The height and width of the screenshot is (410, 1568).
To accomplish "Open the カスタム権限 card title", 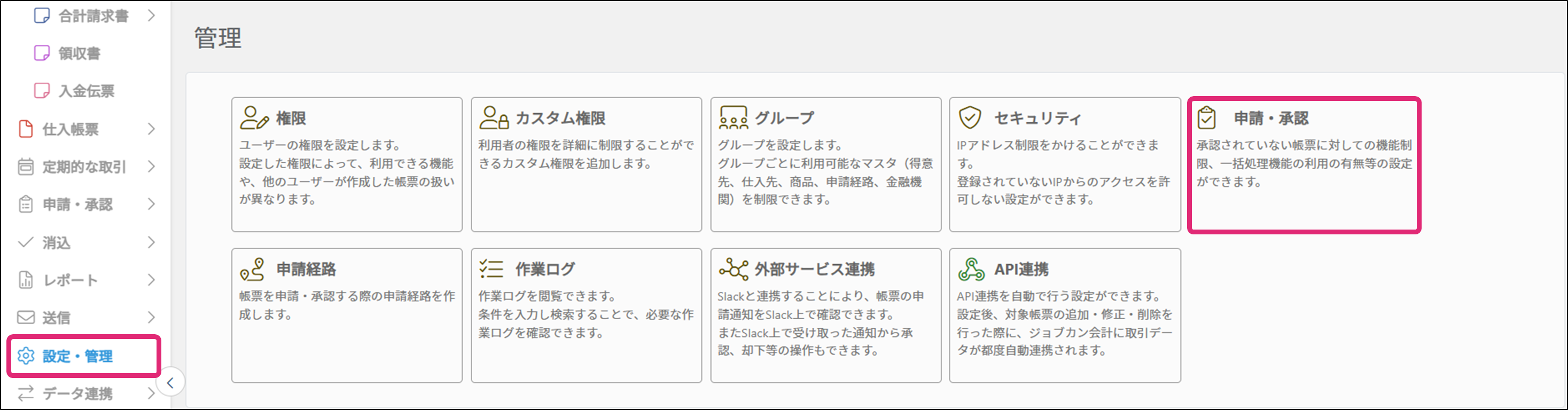I will pyautogui.click(x=560, y=118).
